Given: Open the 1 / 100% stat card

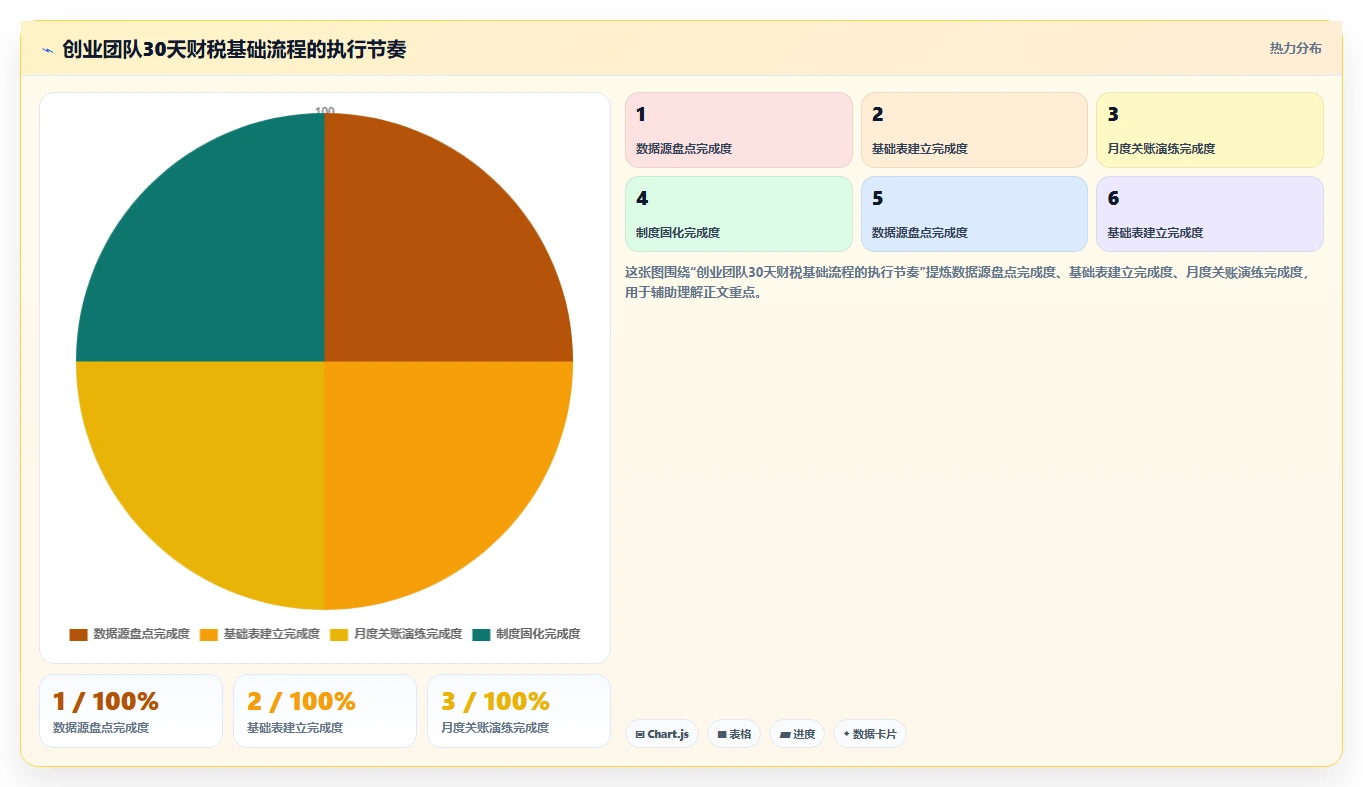Looking at the screenshot, I should 131,711.
